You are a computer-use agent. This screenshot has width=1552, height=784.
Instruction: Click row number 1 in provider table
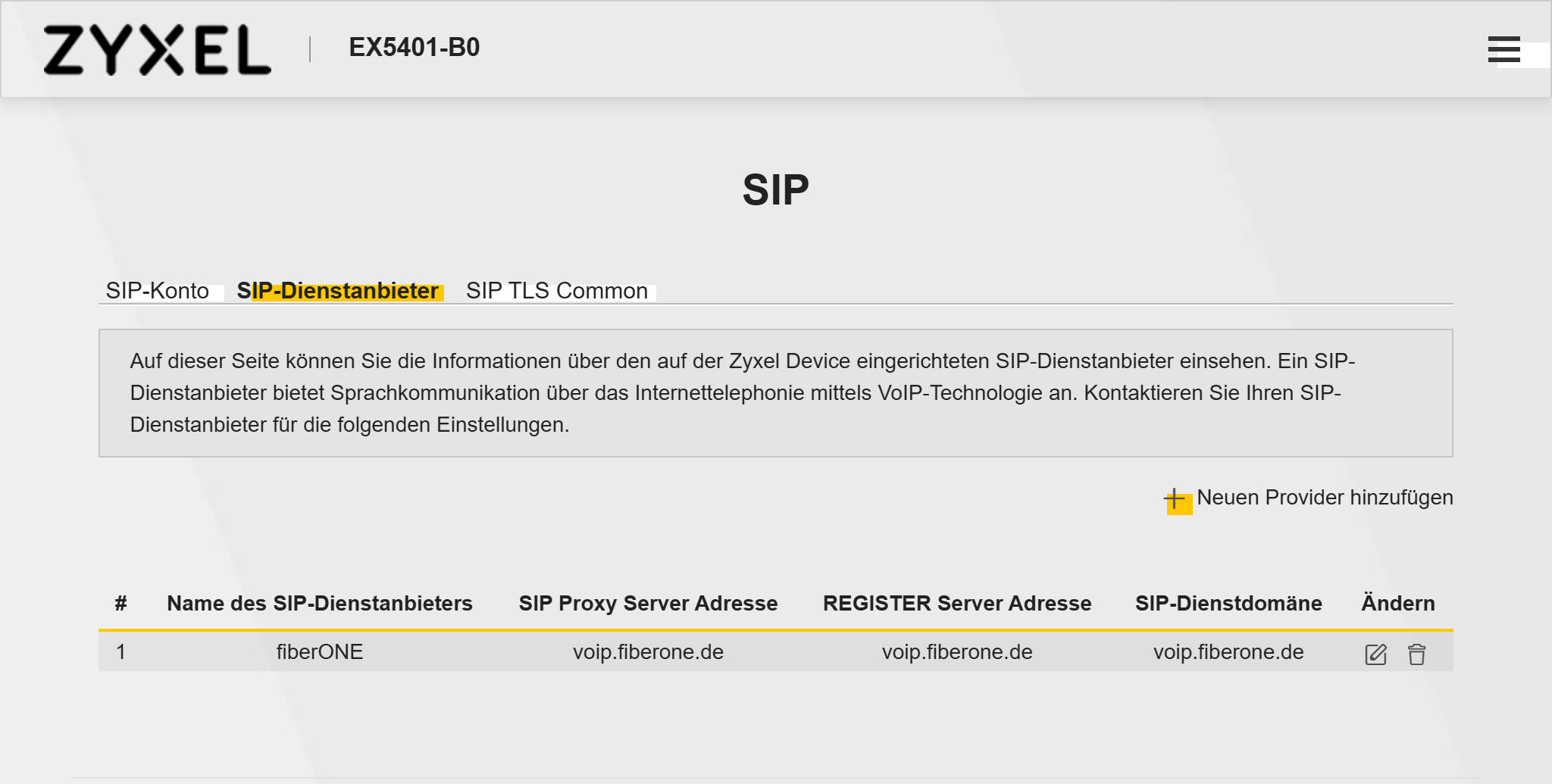click(x=120, y=652)
